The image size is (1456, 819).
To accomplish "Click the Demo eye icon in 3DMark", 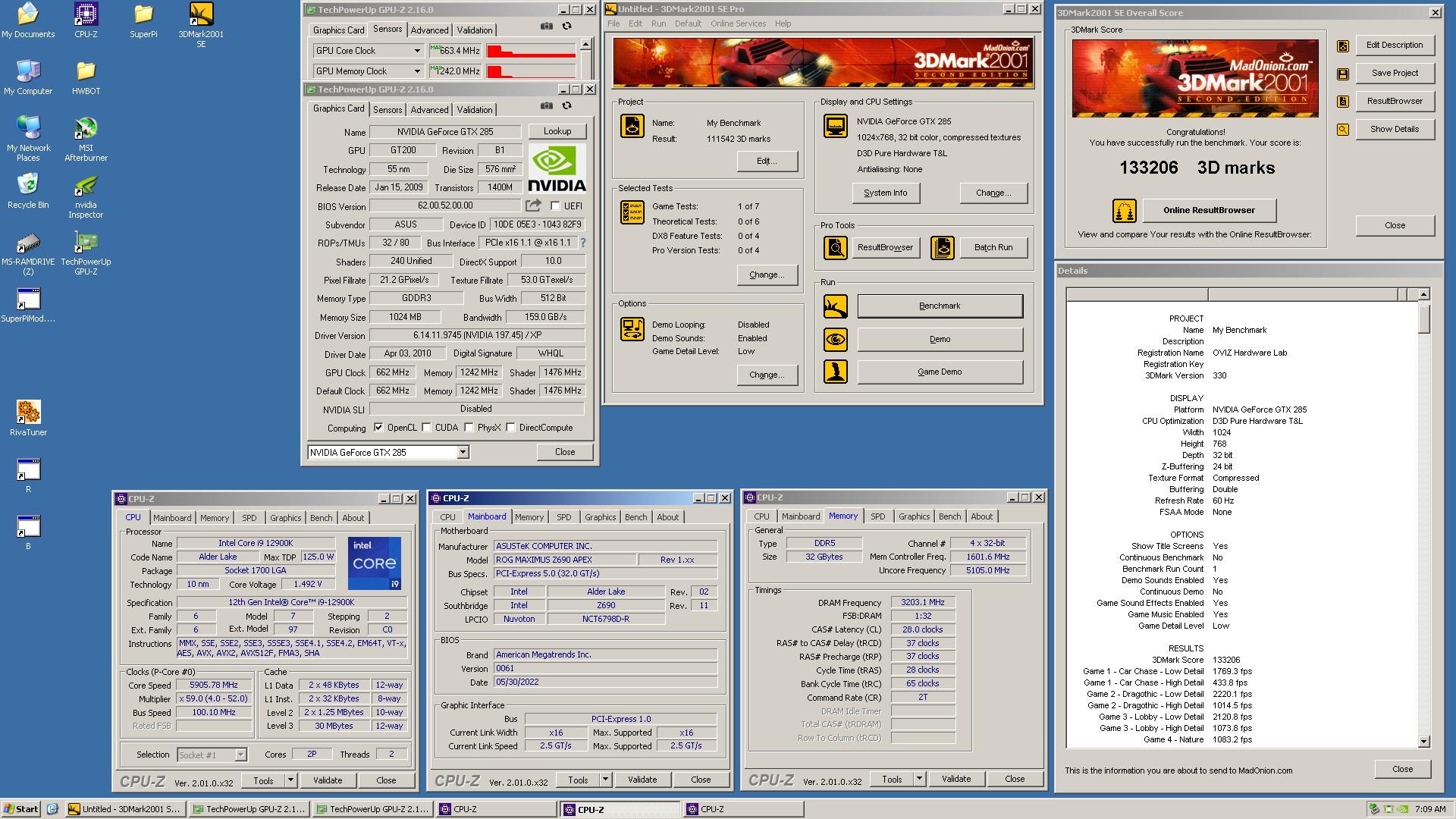I will click(x=836, y=339).
